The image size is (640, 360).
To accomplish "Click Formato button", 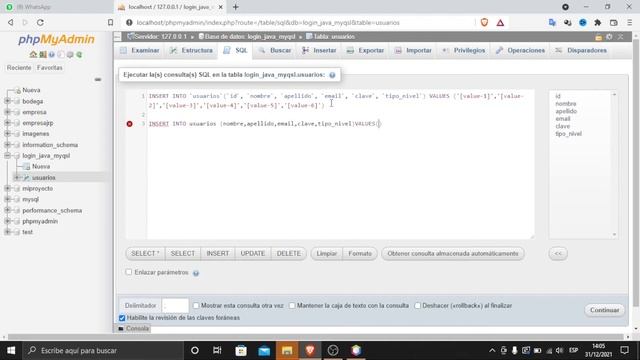I will [x=360, y=253].
